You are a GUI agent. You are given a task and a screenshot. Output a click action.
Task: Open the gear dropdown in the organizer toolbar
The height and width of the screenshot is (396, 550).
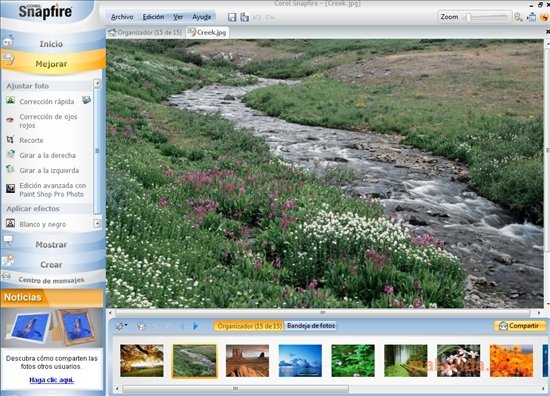(121, 326)
